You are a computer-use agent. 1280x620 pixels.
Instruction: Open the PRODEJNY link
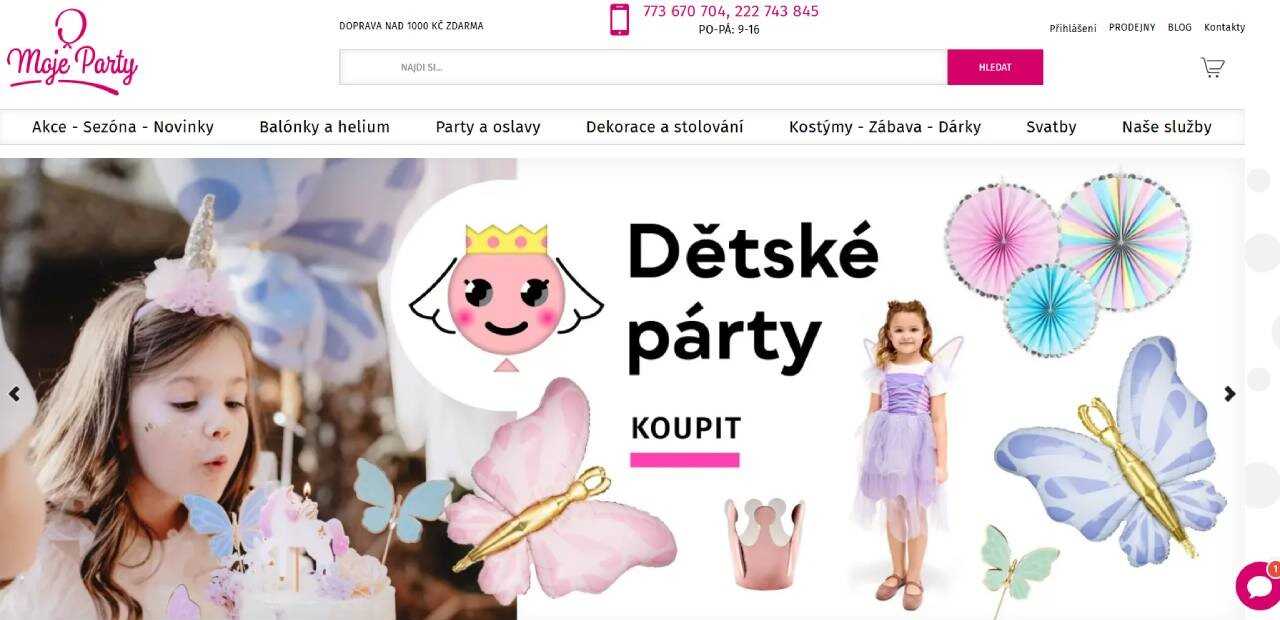click(x=1132, y=28)
